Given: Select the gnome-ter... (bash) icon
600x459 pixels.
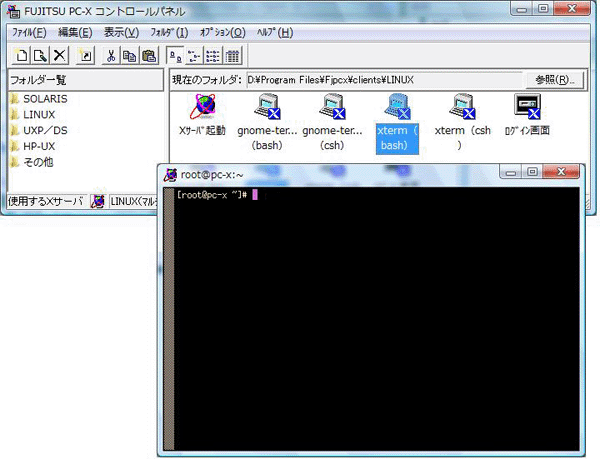Looking at the screenshot, I should click(x=267, y=122).
